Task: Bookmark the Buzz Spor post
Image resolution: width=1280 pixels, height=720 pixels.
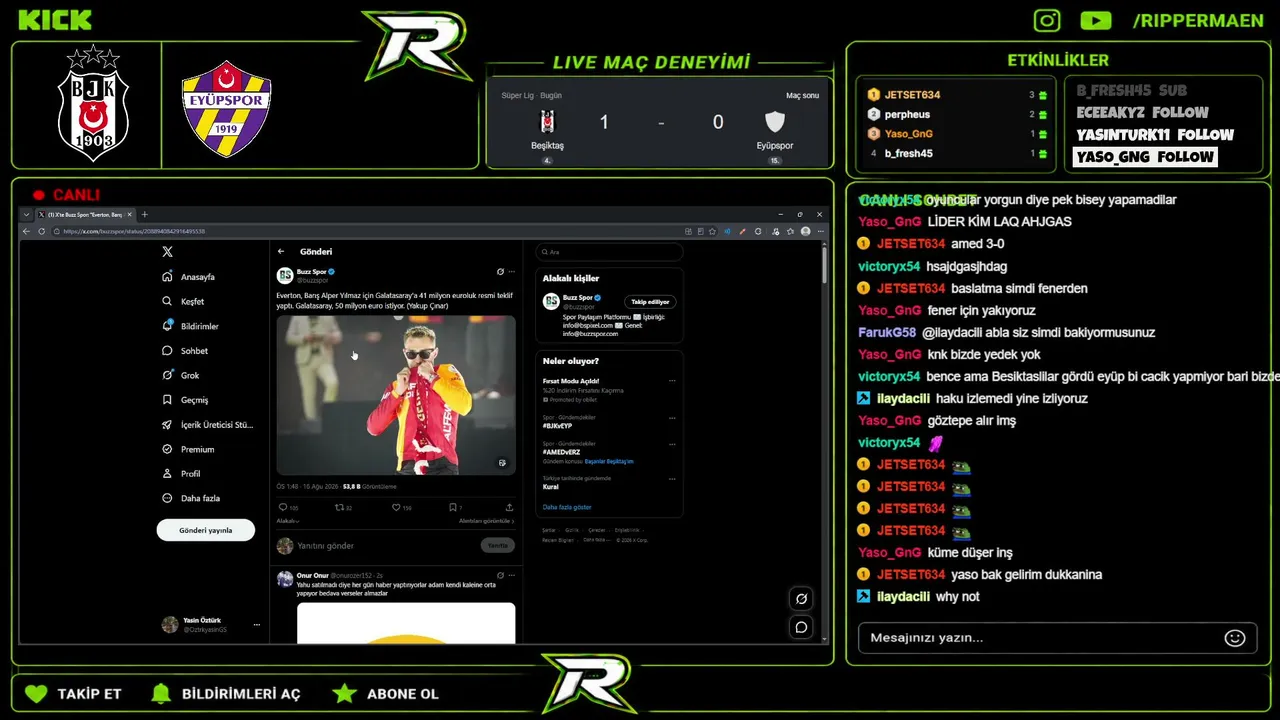Action: click(x=452, y=508)
